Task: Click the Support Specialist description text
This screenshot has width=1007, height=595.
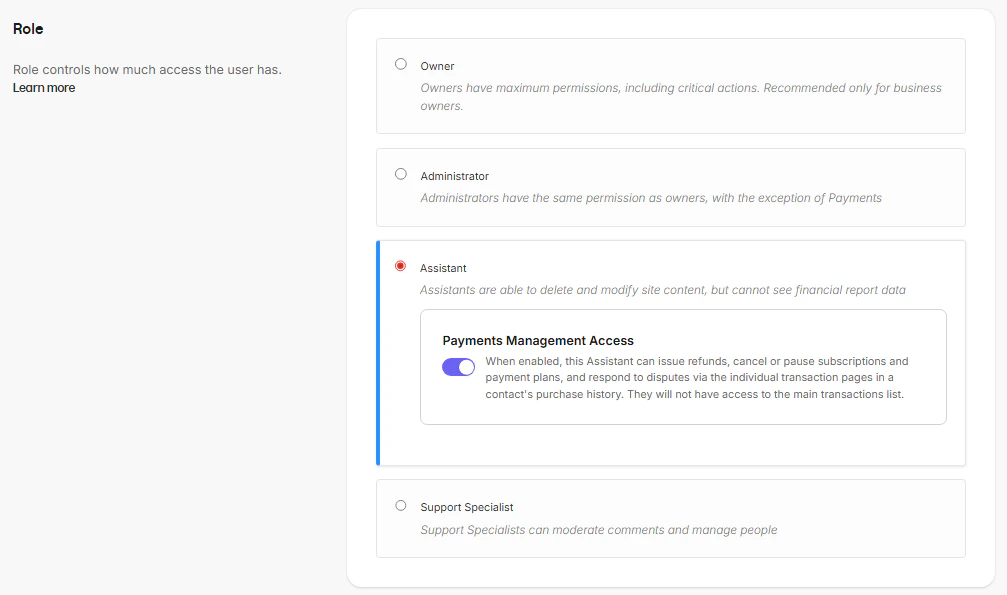Action: (x=600, y=530)
